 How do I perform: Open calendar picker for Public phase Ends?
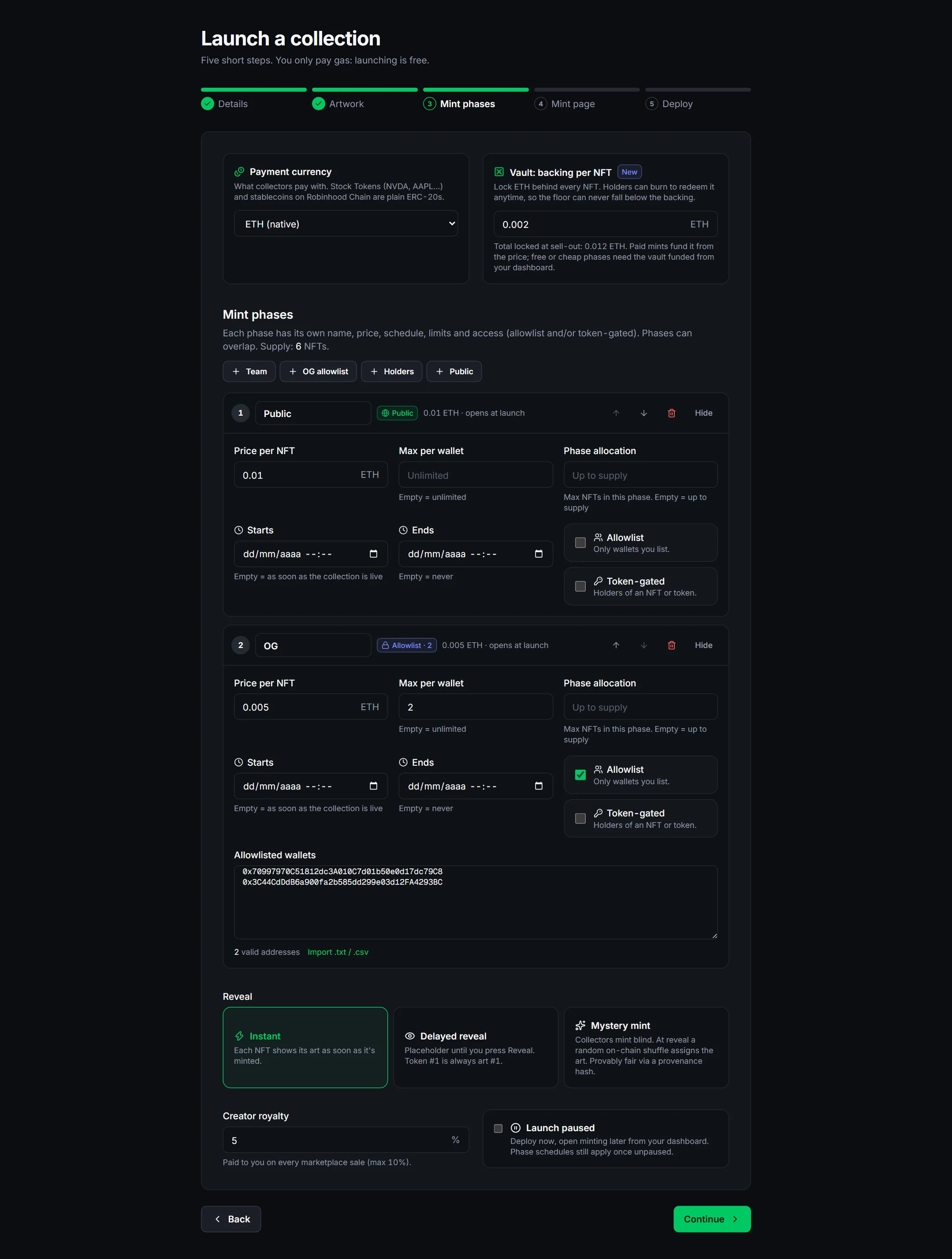click(x=538, y=554)
